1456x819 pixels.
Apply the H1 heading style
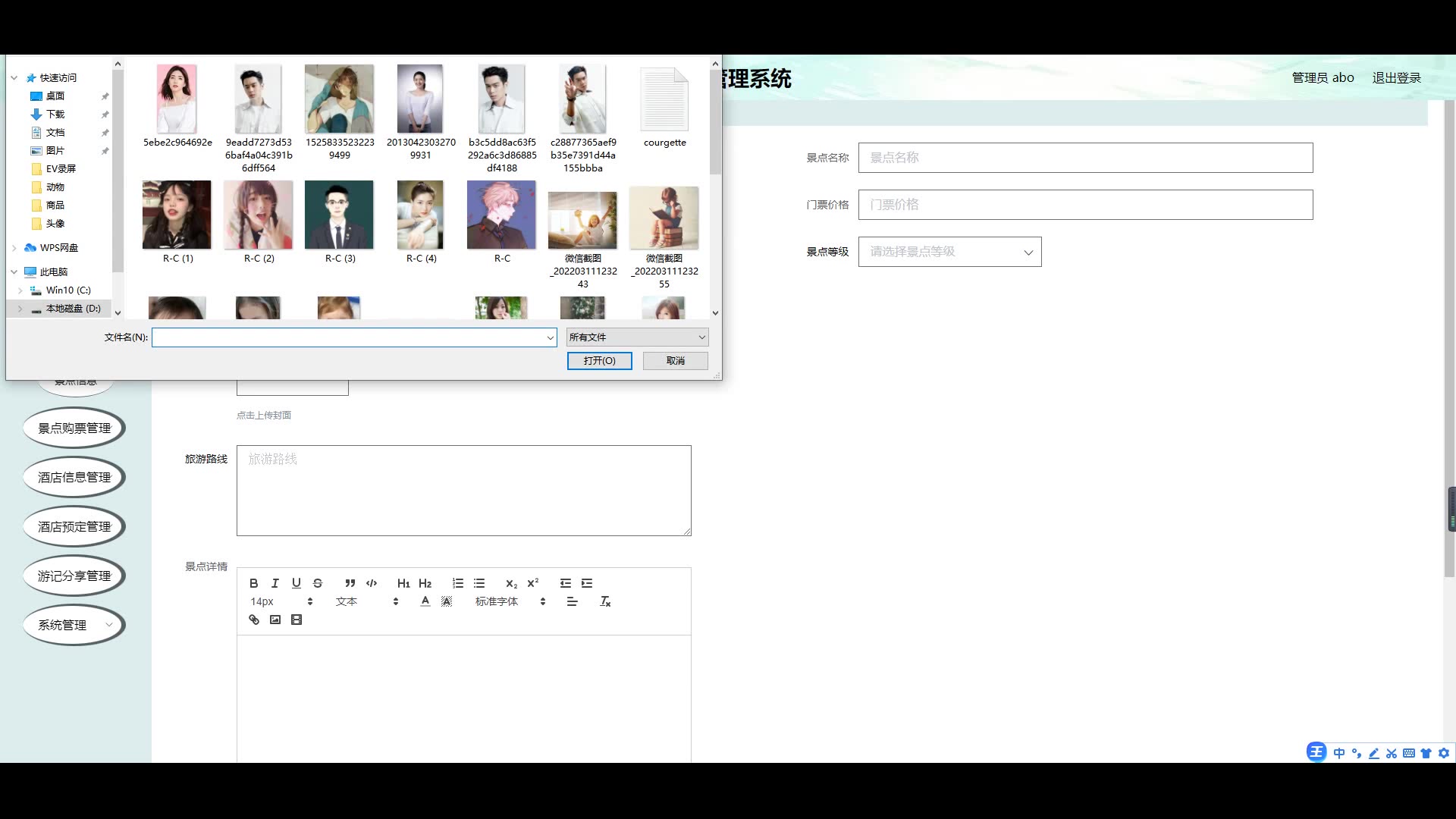coord(403,583)
